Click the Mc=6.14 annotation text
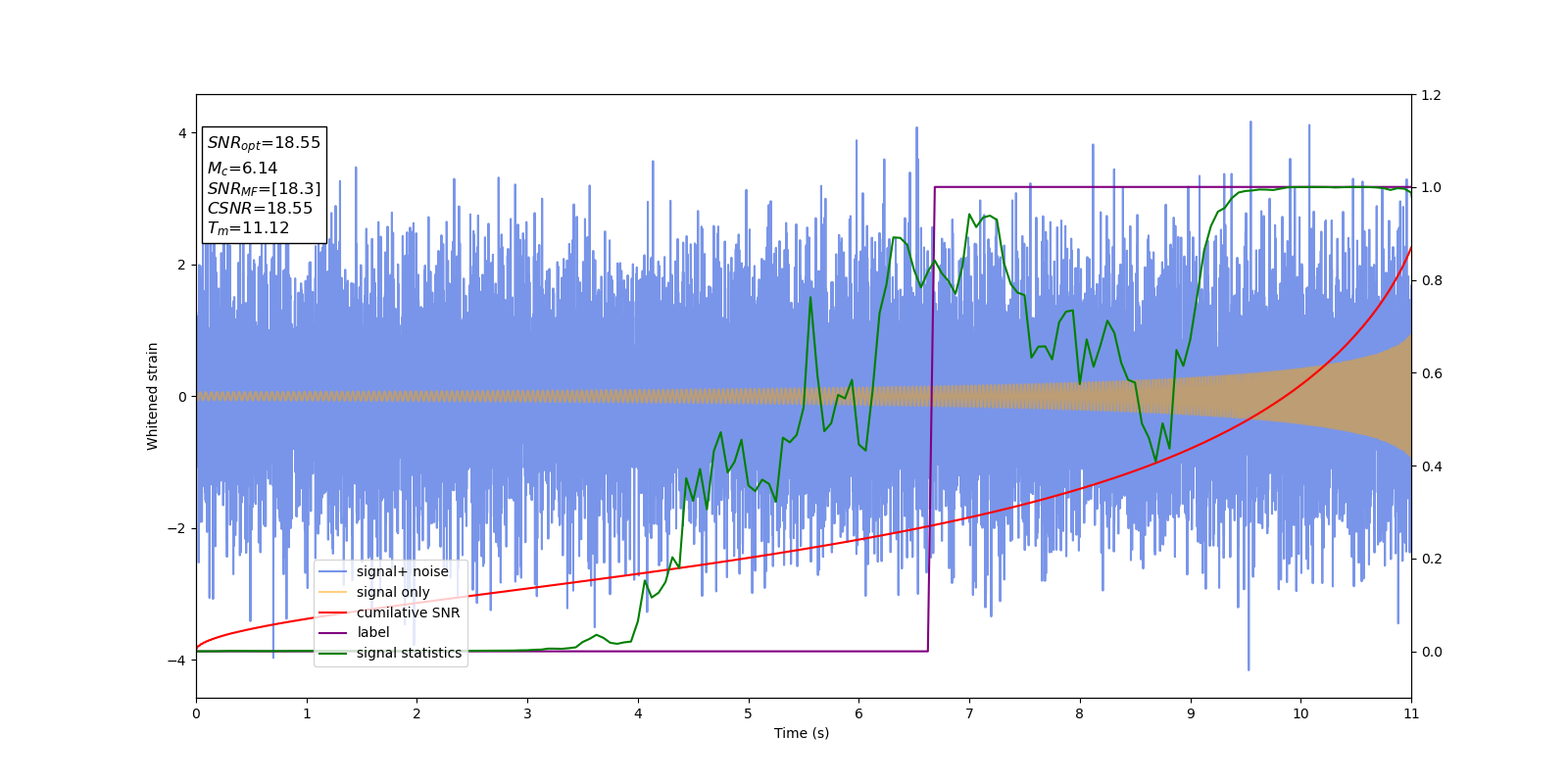This screenshot has height=784, width=1568. coord(242,169)
